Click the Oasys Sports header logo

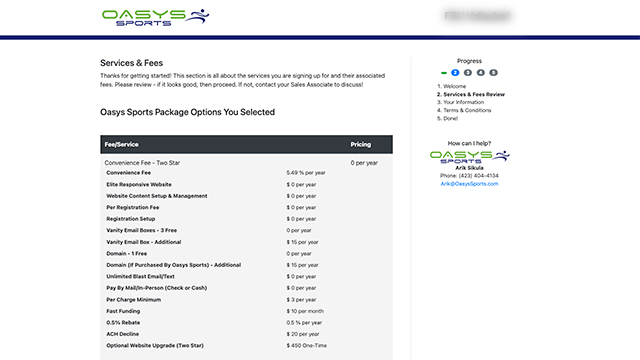(156, 17)
